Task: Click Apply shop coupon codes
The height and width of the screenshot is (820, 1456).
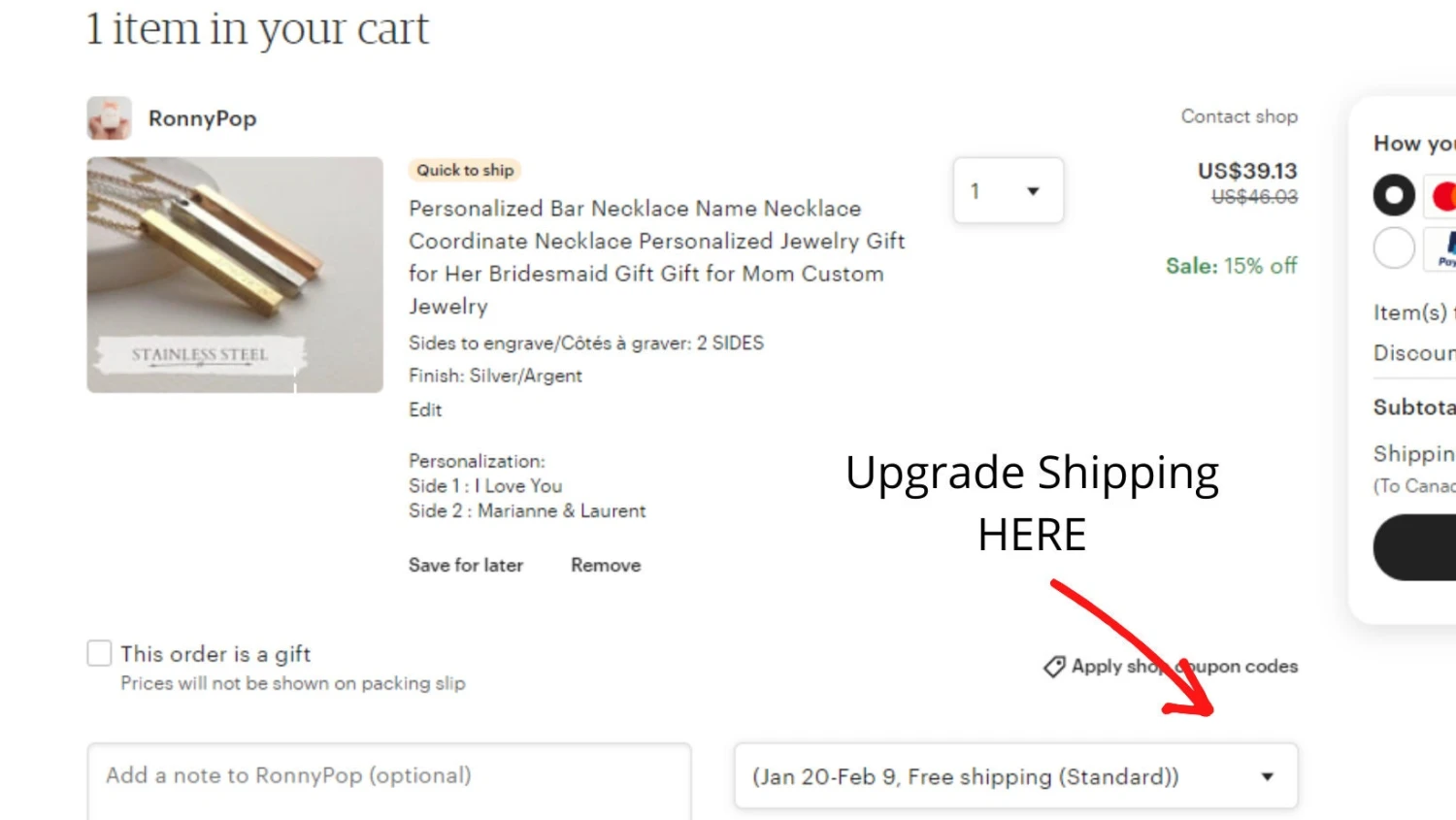Action: click(1184, 667)
